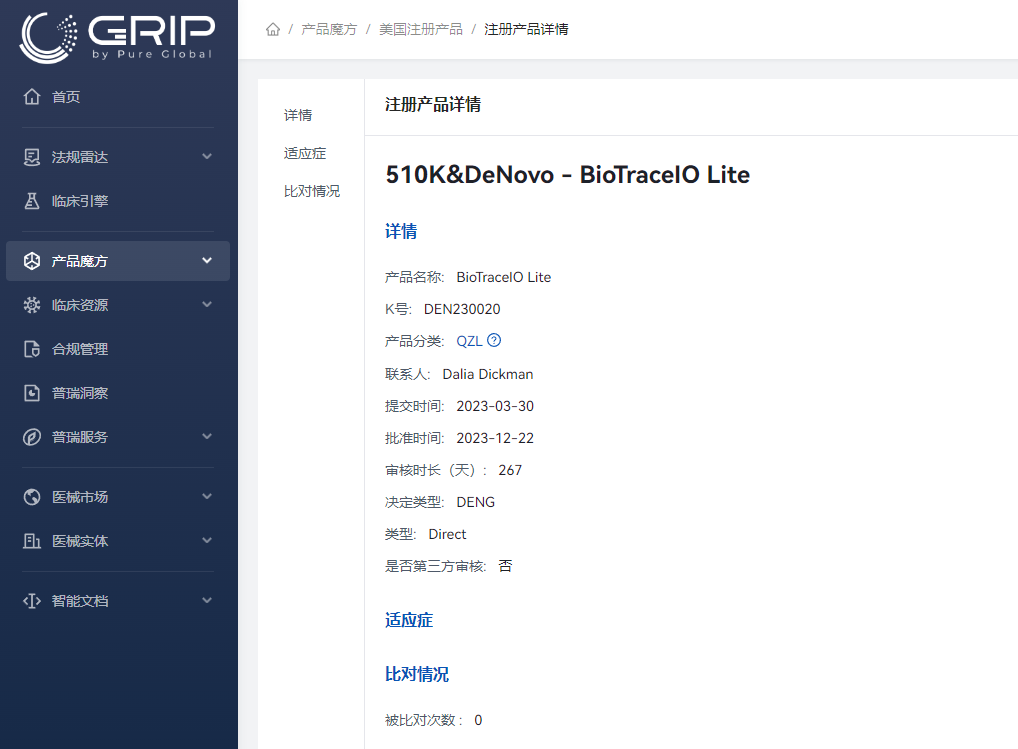1018x749 pixels.
Task: Click contact name Dalia Dickman
Action: pyautogui.click(x=488, y=374)
